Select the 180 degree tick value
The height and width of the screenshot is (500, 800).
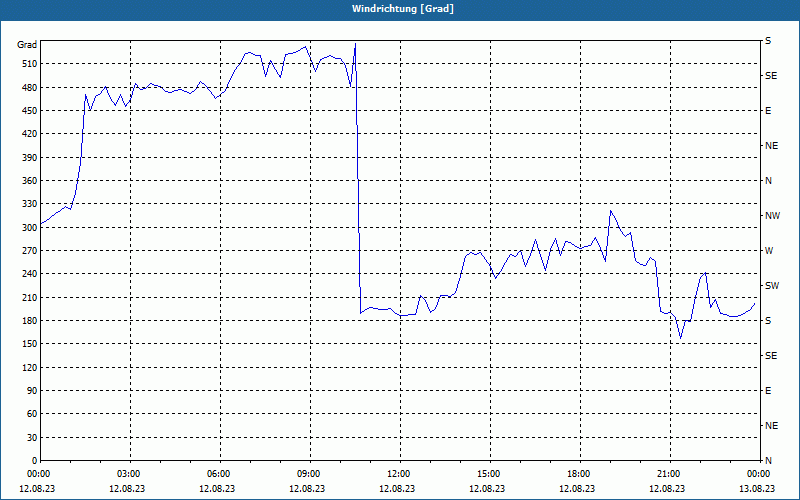(x=29, y=320)
